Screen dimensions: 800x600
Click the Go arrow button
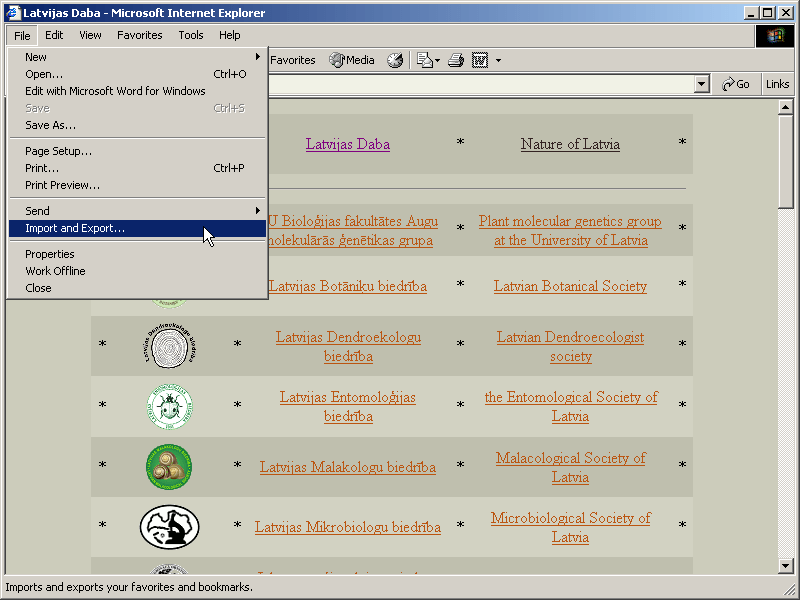pos(736,84)
